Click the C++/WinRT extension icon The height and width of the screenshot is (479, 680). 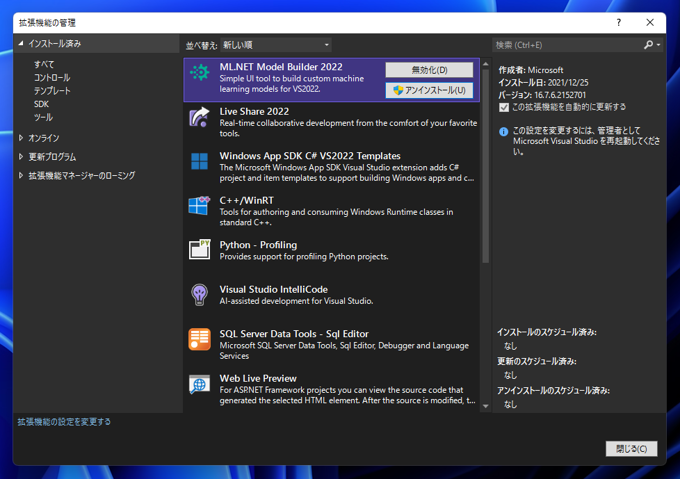pos(199,205)
